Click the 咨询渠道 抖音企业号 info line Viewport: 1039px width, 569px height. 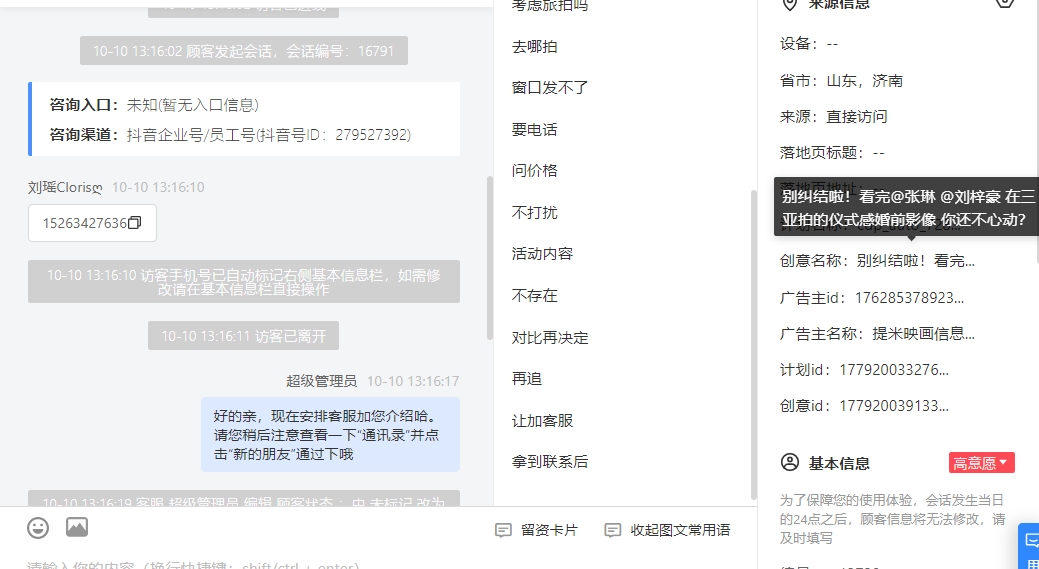230,135
